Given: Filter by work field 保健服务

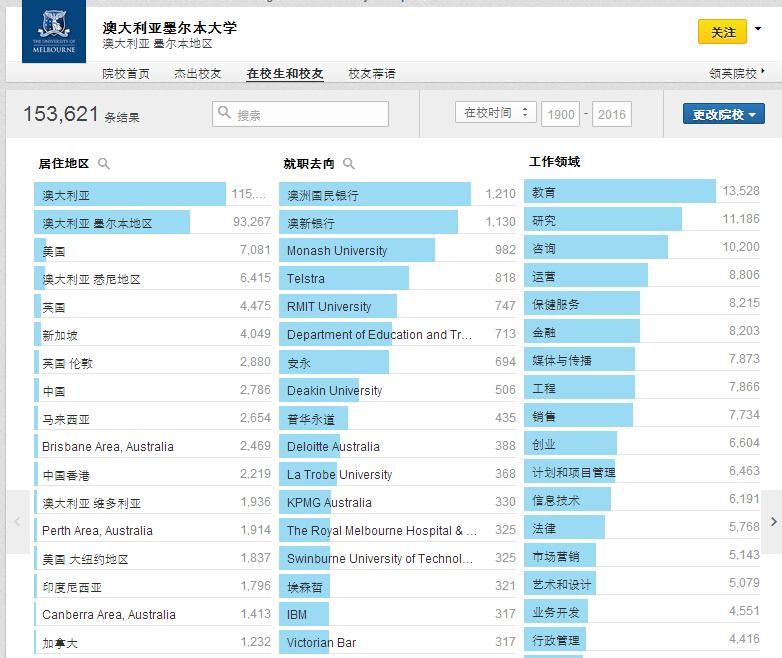Looking at the screenshot, I should tap(642, 303).
